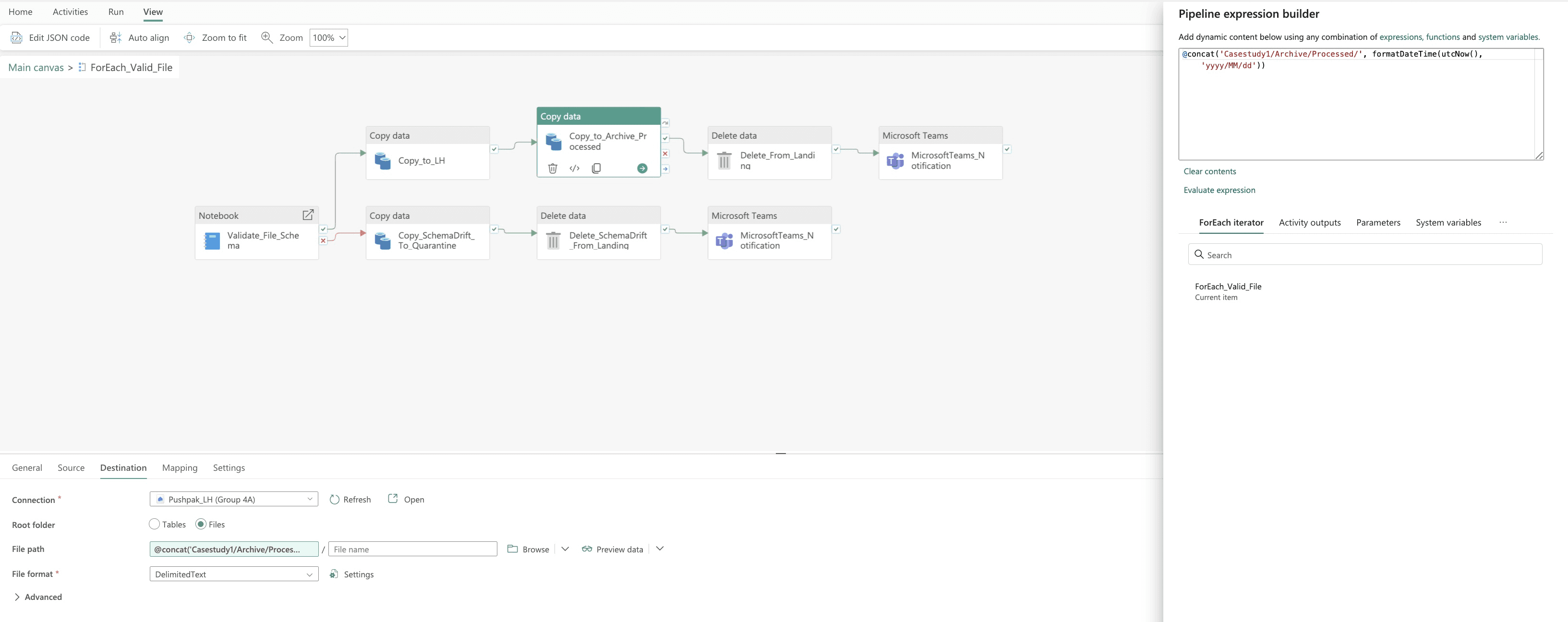
Task: Click the Zoom magnifier icon
Action: 266,38
